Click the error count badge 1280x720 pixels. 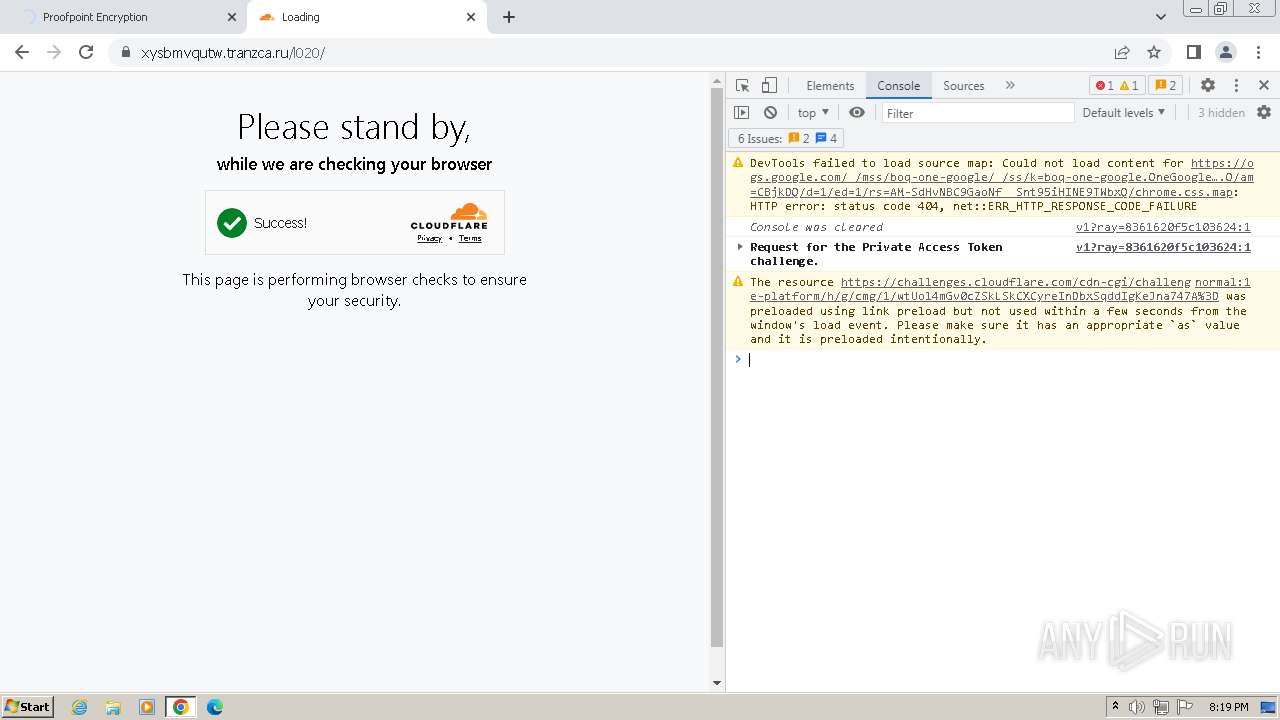(1104, 86)
